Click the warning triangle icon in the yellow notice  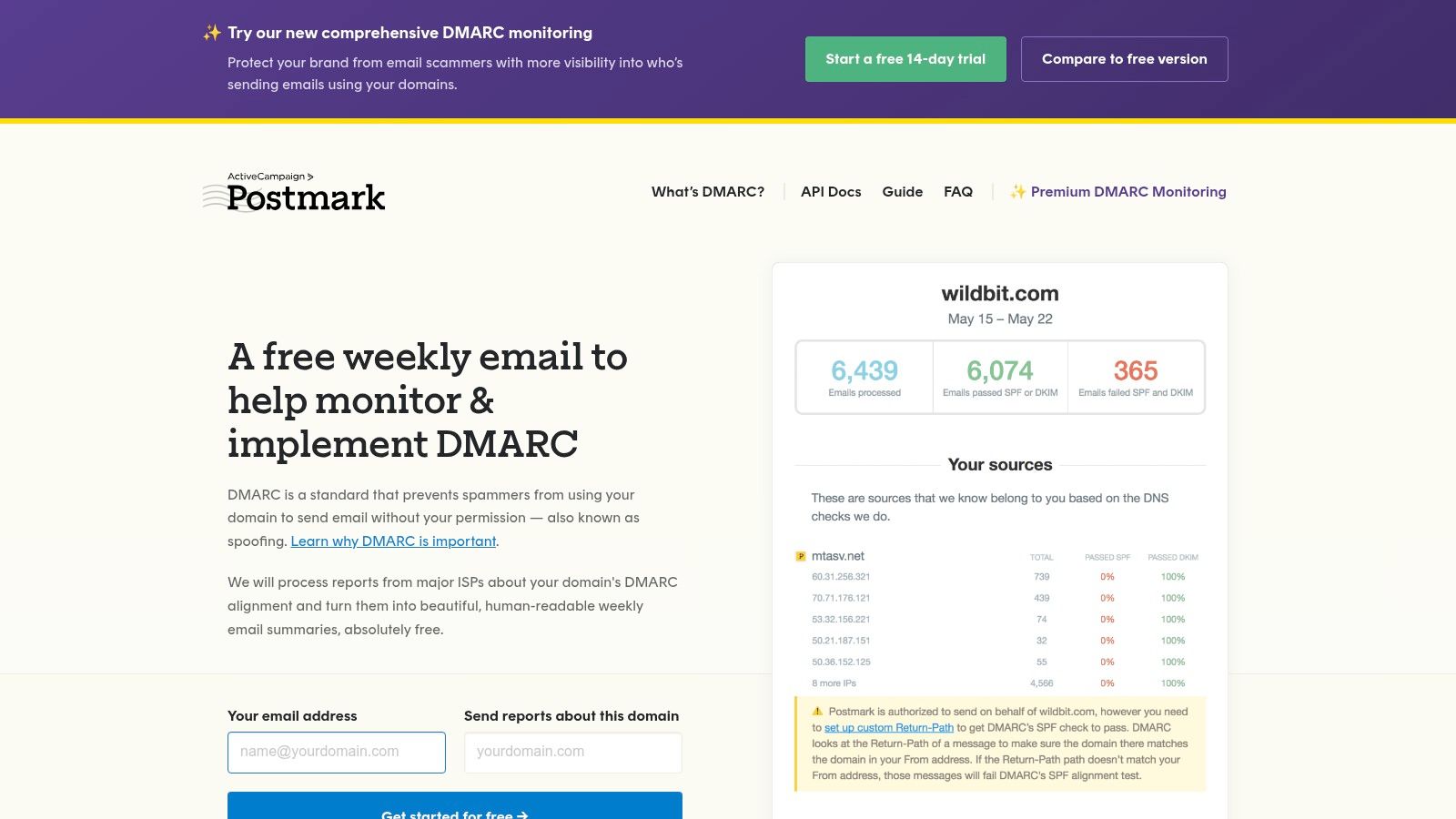coord(817,712)
